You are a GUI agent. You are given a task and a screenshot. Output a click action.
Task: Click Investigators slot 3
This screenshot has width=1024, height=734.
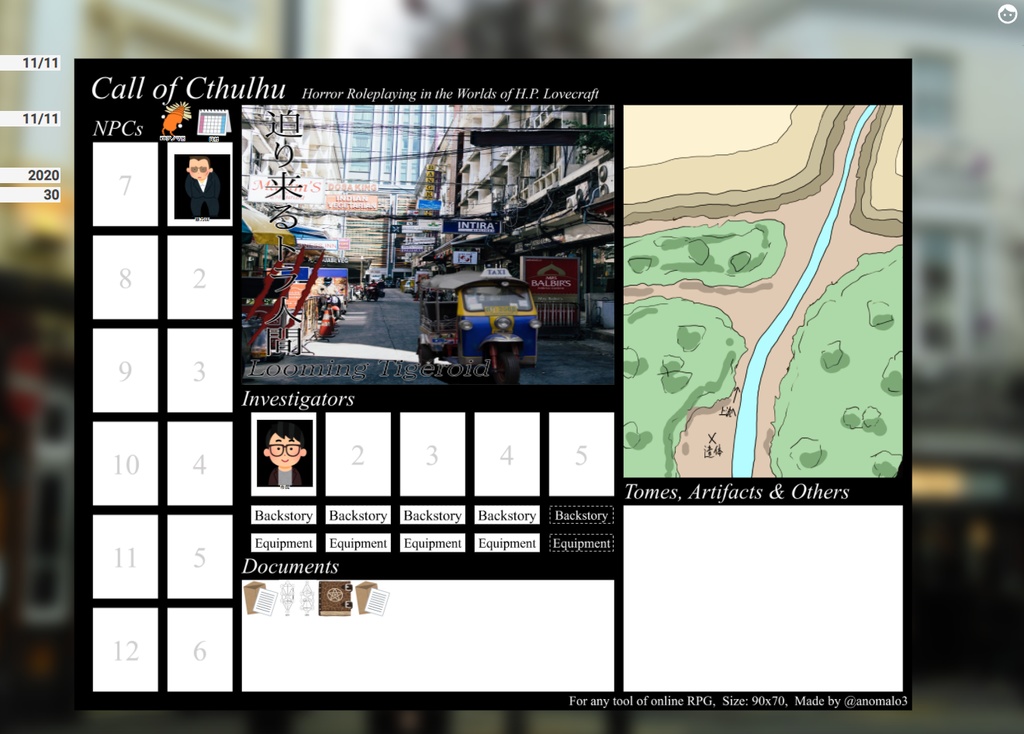[432, 454]
